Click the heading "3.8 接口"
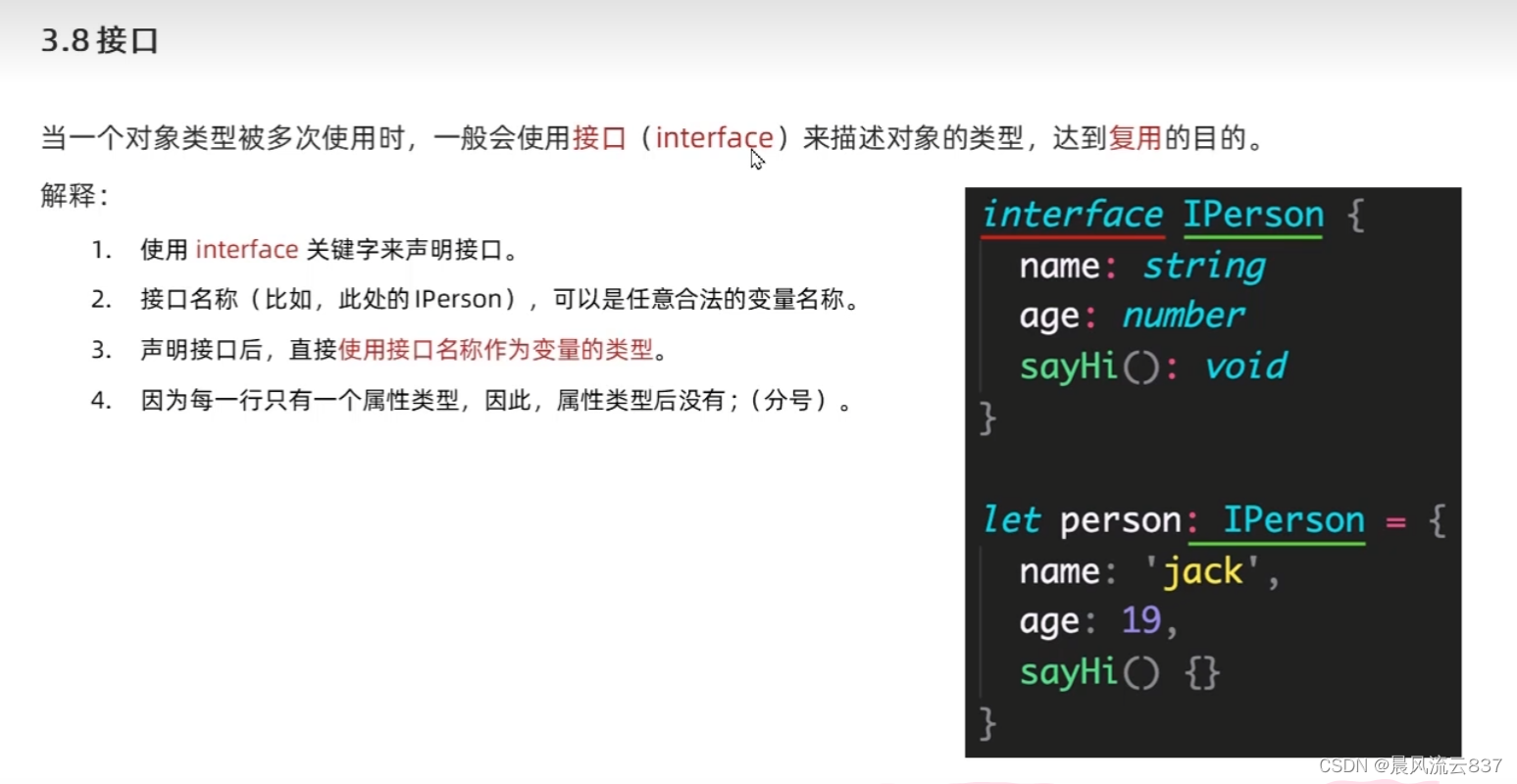 click(99, 41)
